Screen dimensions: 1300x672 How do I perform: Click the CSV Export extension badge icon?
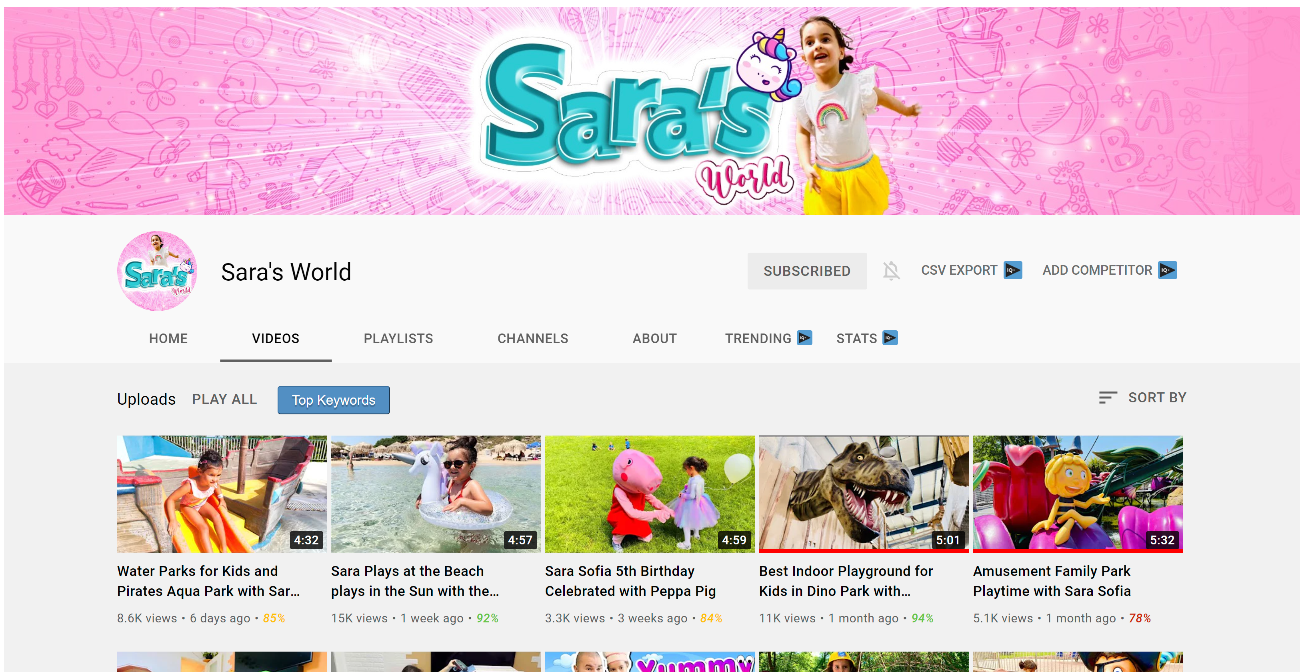pyautogui.click(x=1013, y=270)
